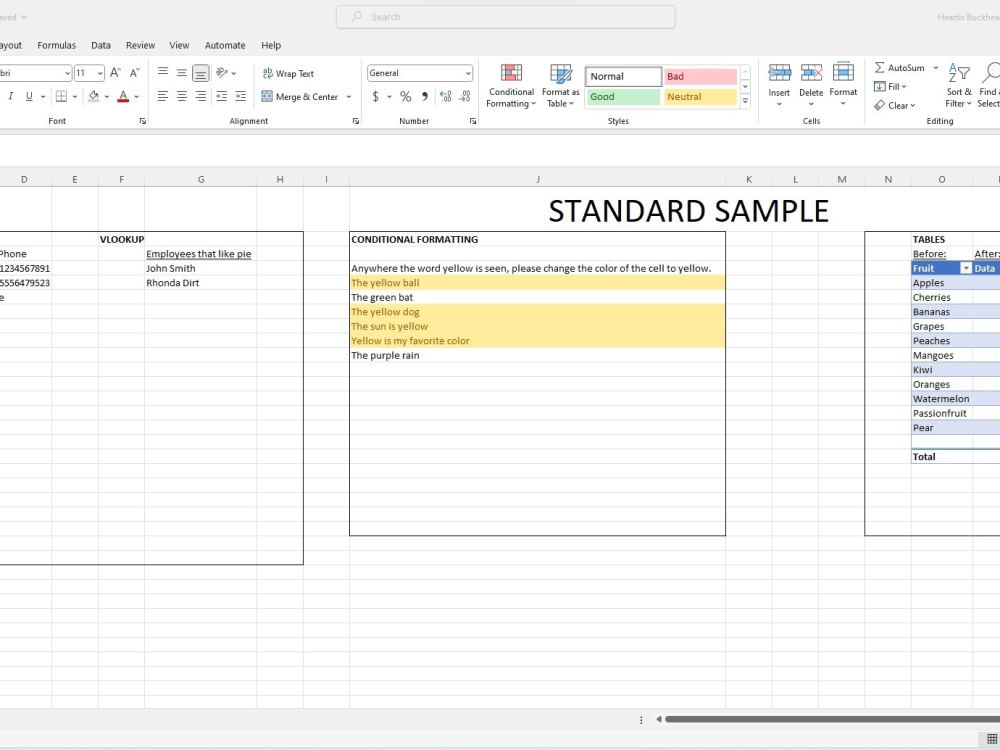Toggle italic formatting
Viewport: 1000px width, 750px height.
(x=11, y=96)
